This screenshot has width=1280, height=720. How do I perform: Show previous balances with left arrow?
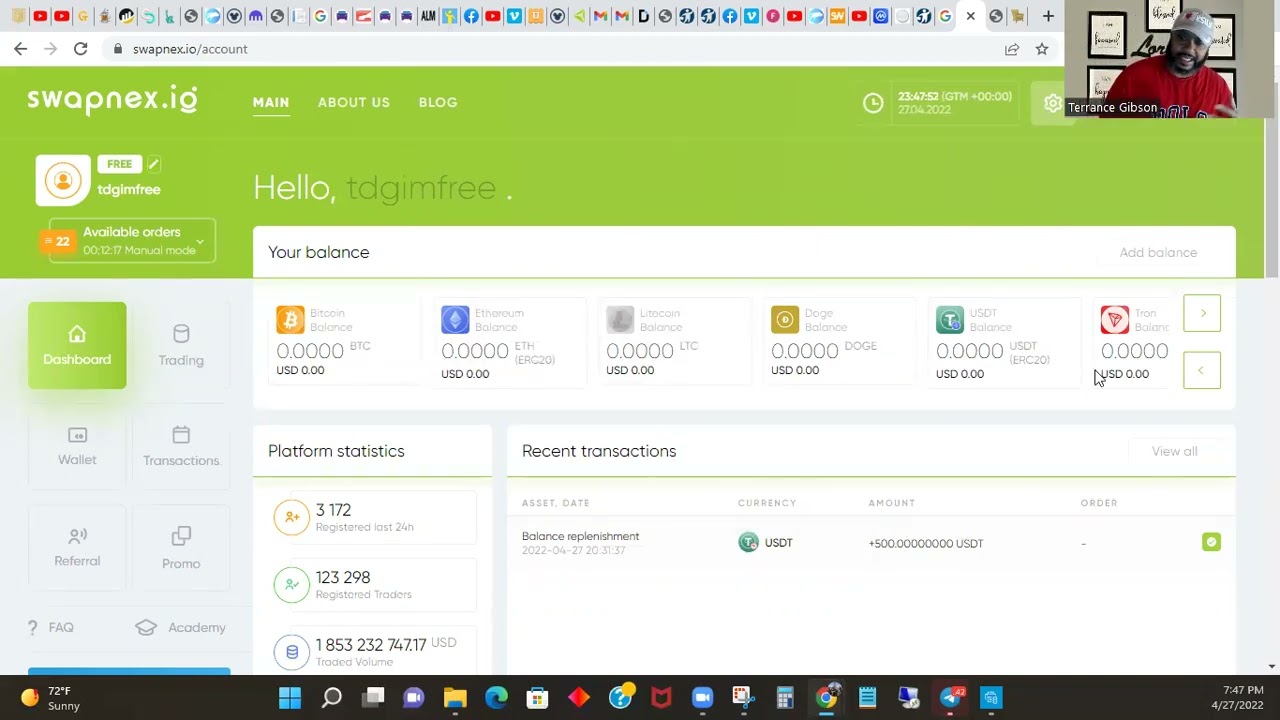[1202, 370]
